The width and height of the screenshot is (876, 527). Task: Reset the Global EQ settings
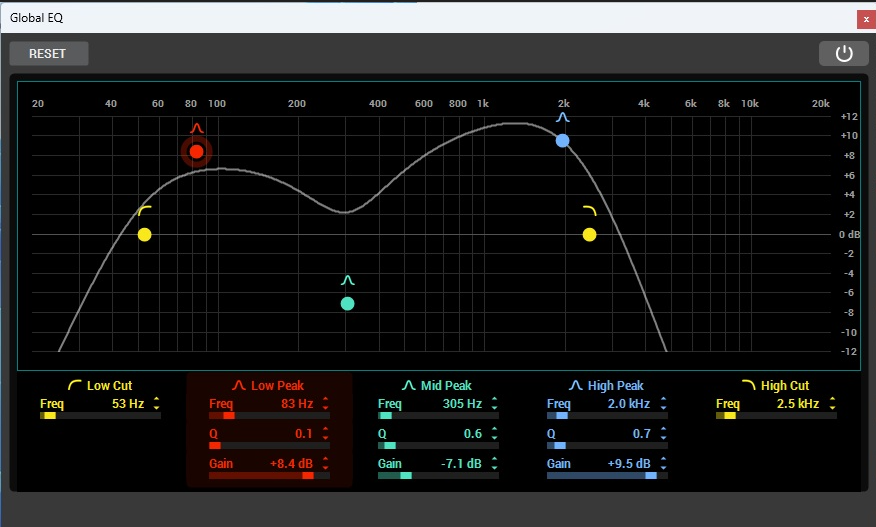point(49,53)
